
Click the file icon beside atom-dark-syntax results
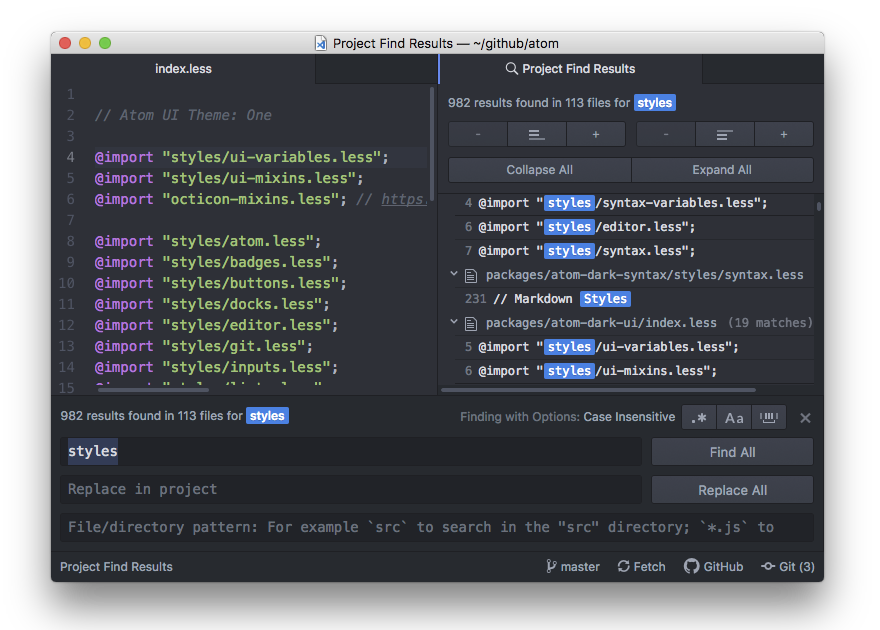471,274
